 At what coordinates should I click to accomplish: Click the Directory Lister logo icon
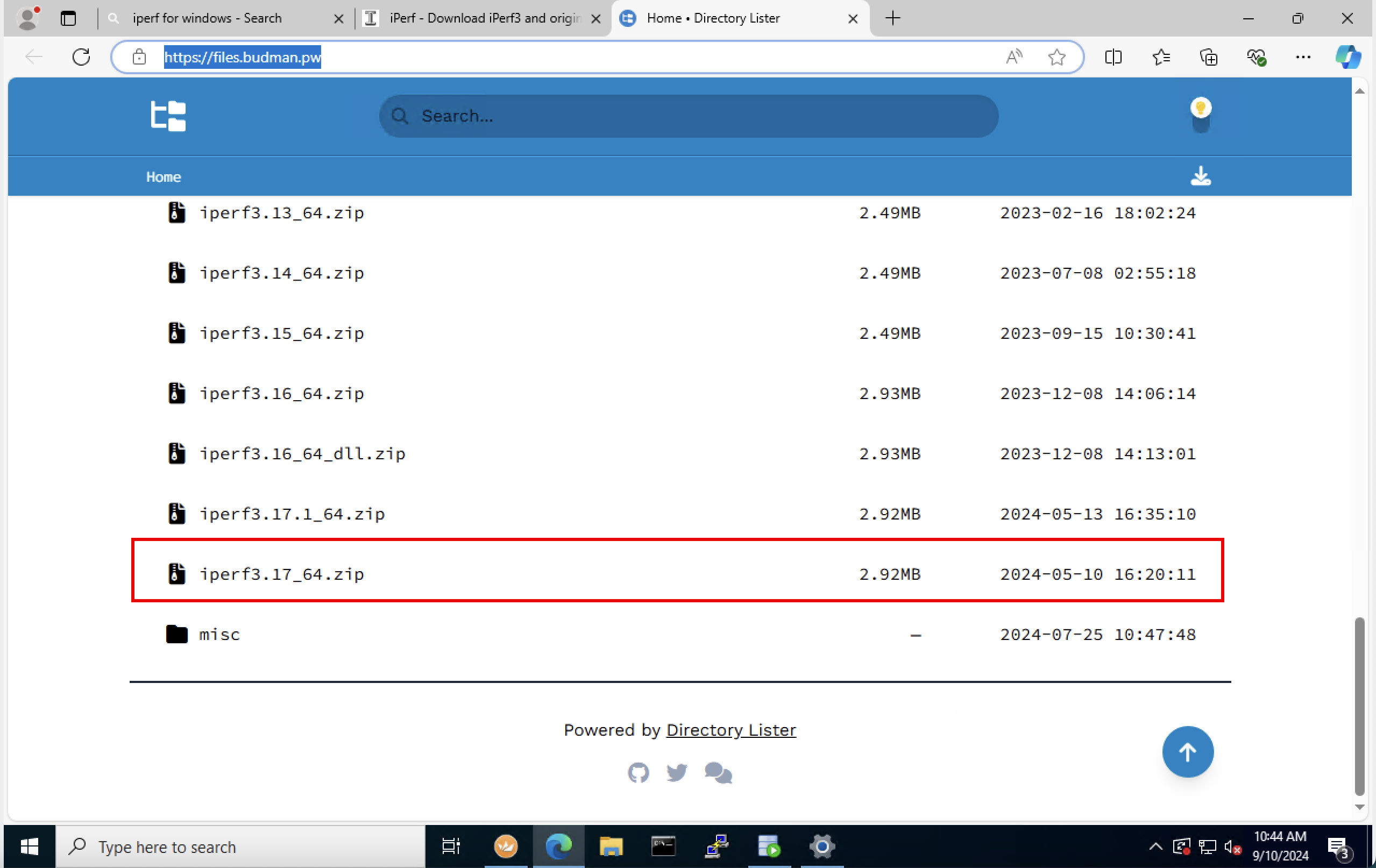[x=168, y=116]
